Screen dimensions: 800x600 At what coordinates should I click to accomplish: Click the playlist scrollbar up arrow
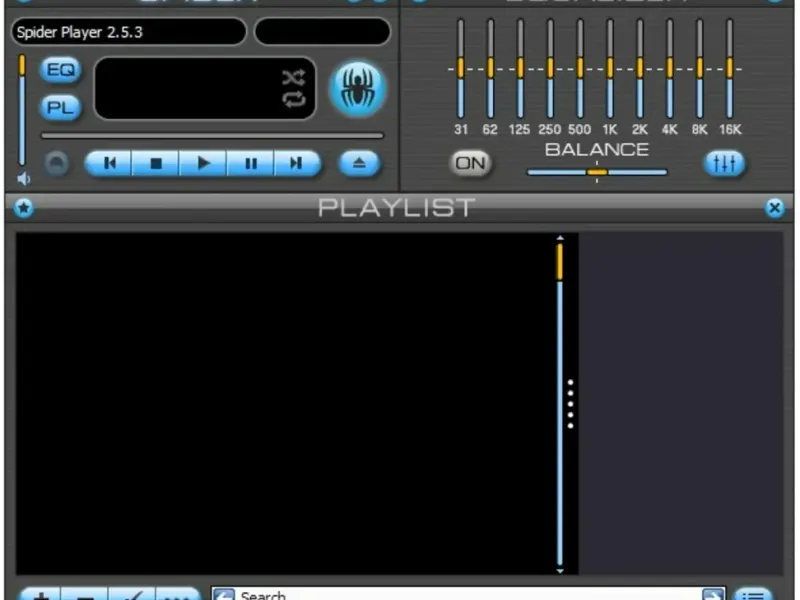coord(560,238)
